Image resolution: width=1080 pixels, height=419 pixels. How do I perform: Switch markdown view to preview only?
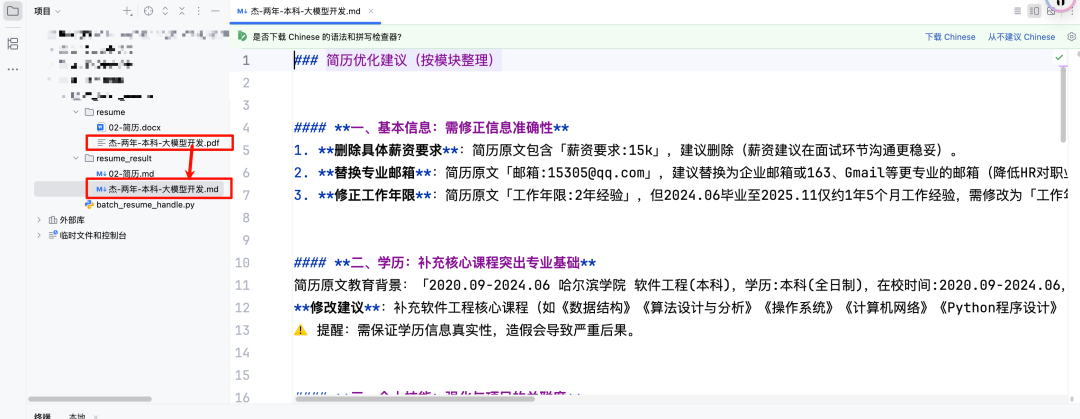(x=1051, y=11)
